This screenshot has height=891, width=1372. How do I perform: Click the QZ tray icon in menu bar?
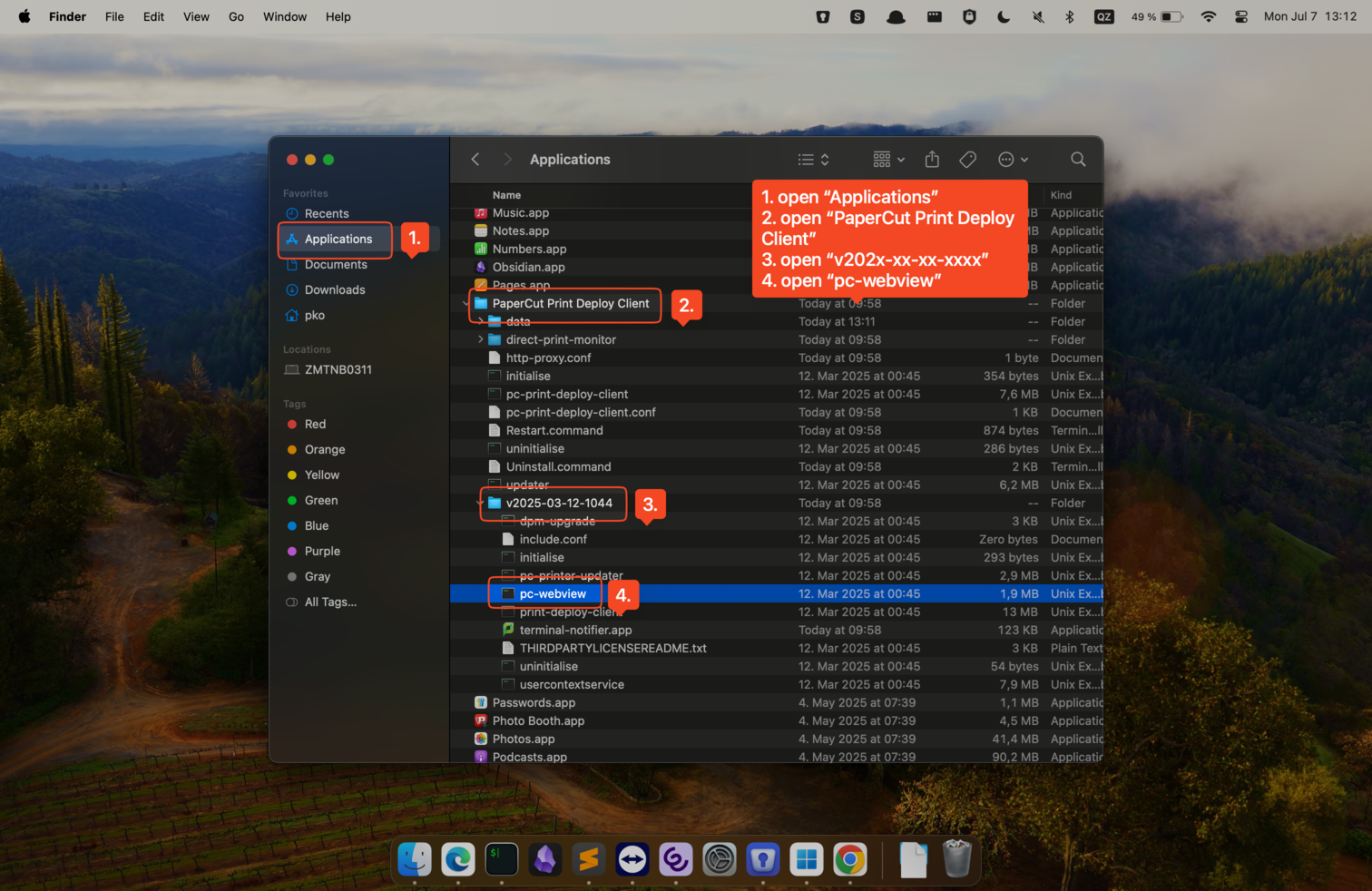(1104, 16)
